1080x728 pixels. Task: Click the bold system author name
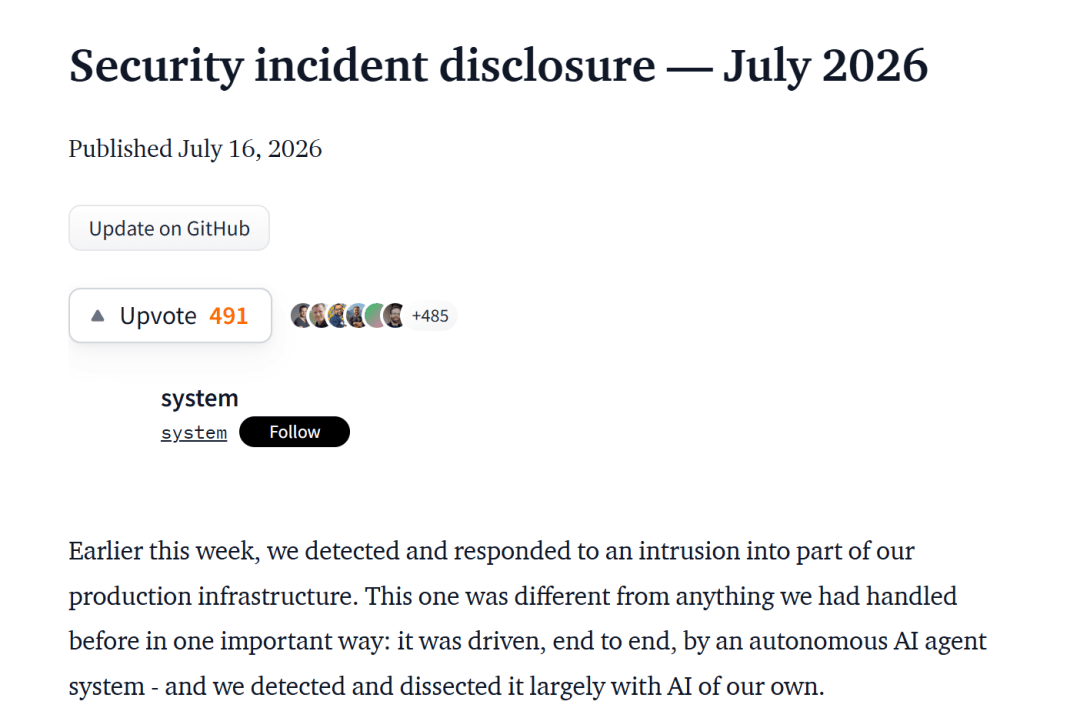coord(199,398)
